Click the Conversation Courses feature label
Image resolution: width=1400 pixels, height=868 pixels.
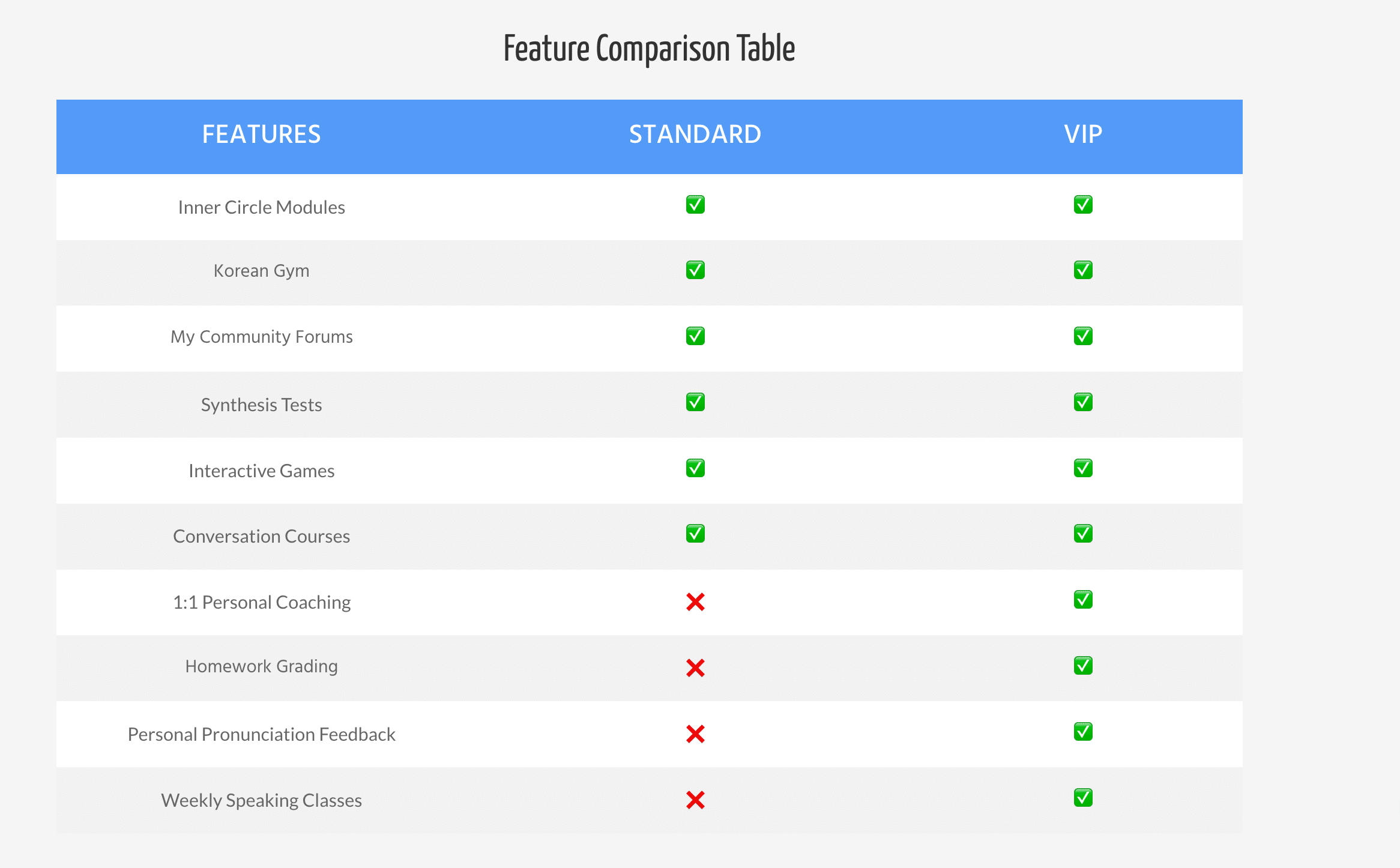point(261,536)
